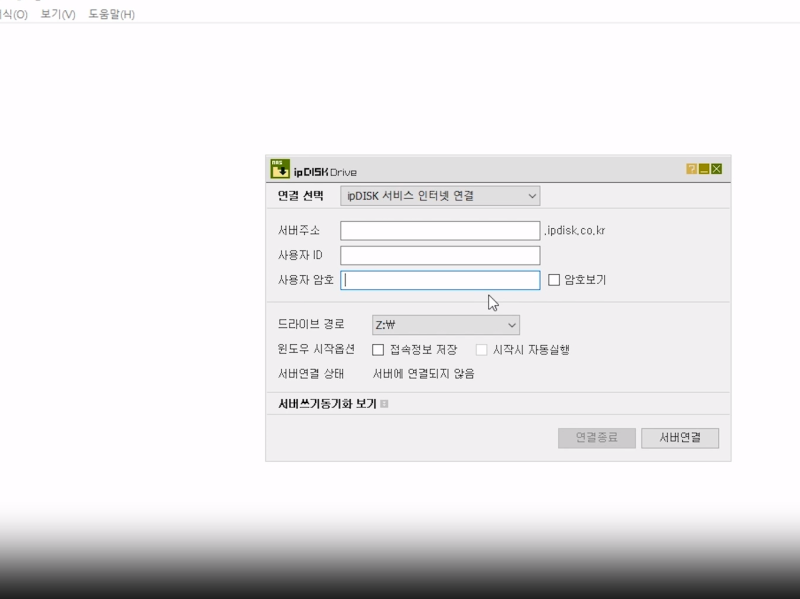Image resolution: width=800 pixels, height=599 pixels.
Task: Click inside the 서버주소 input field
Action: pos(440,232)
